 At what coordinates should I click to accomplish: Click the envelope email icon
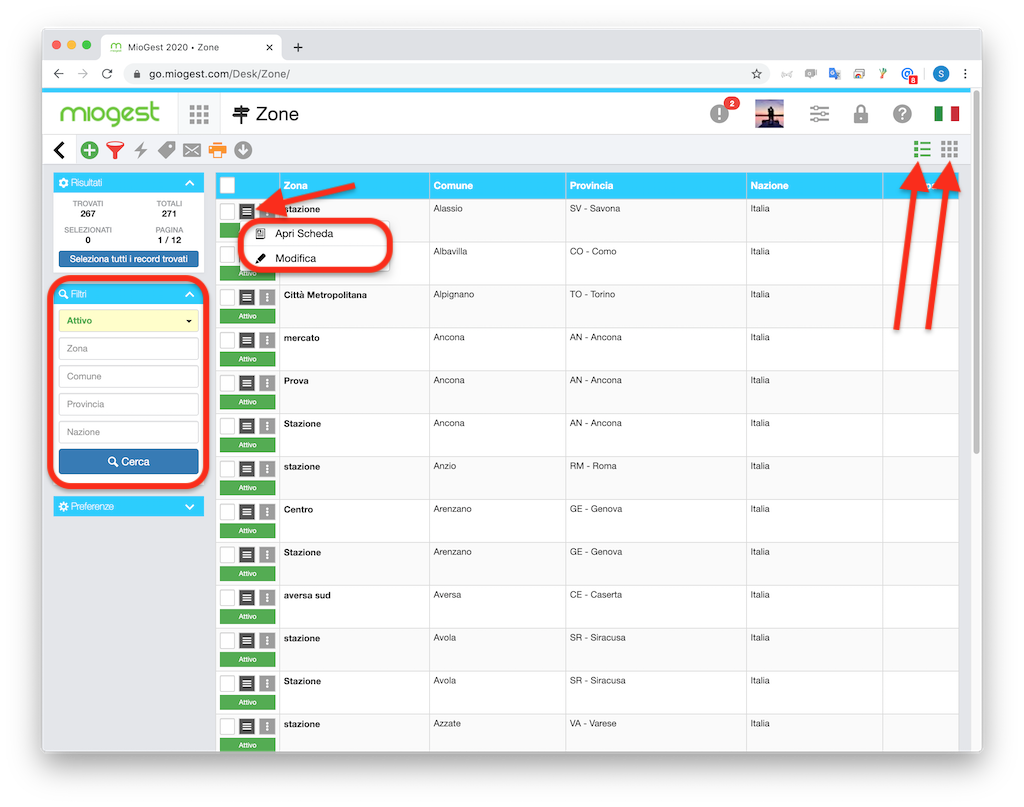tap(192, 151)
